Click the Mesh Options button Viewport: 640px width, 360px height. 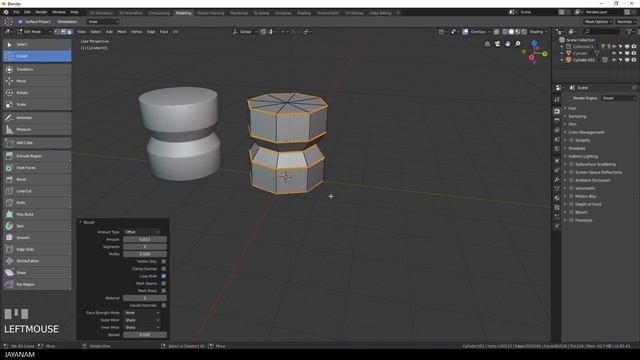[598, 22]
